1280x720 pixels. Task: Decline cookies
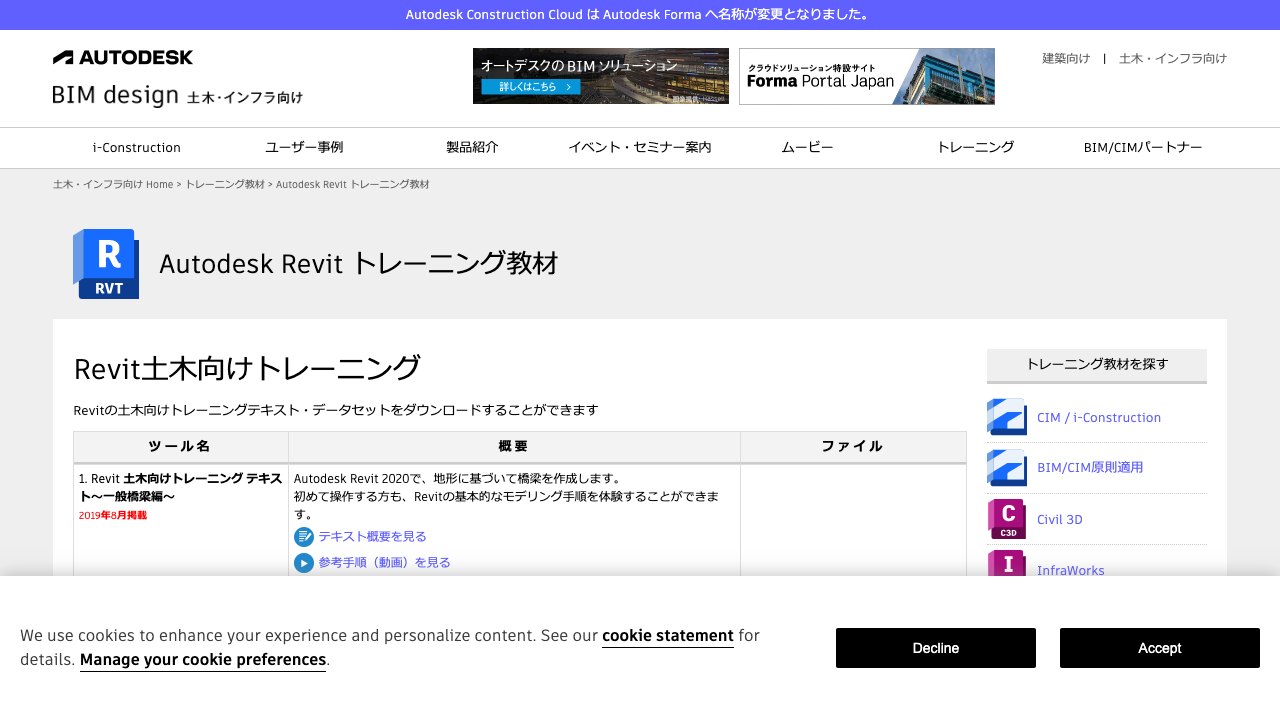click(x=936, y=648)
